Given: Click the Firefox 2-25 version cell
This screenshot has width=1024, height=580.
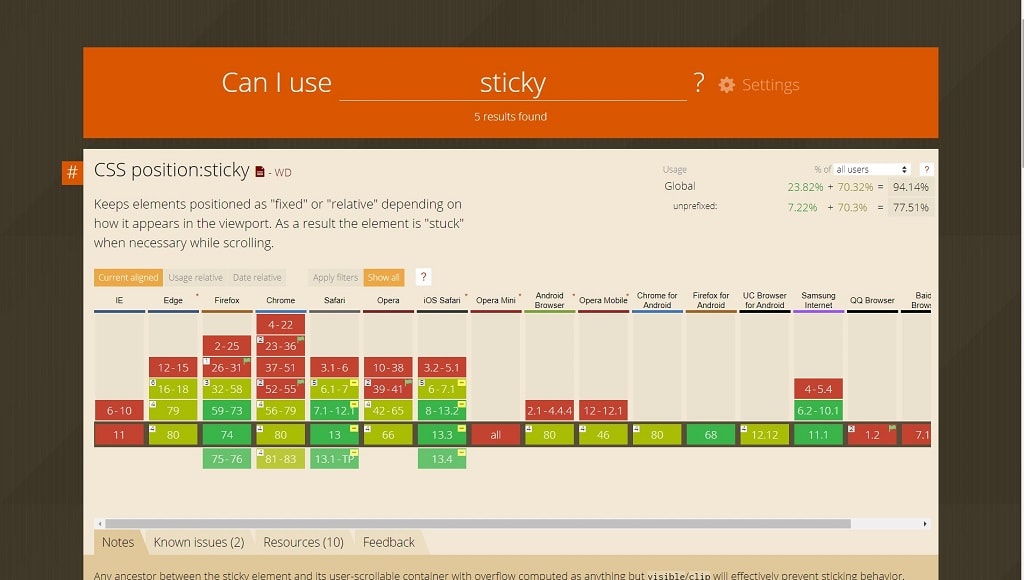Looking at the screenshot, I should [227, 346].
